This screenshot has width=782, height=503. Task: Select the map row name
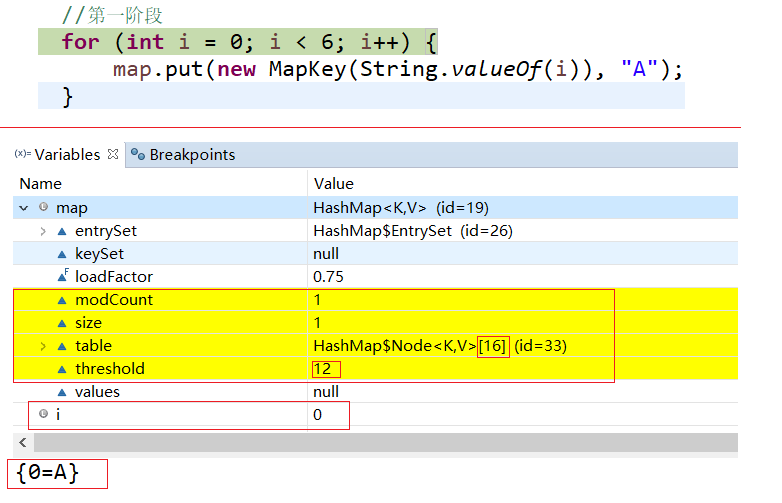72,208
